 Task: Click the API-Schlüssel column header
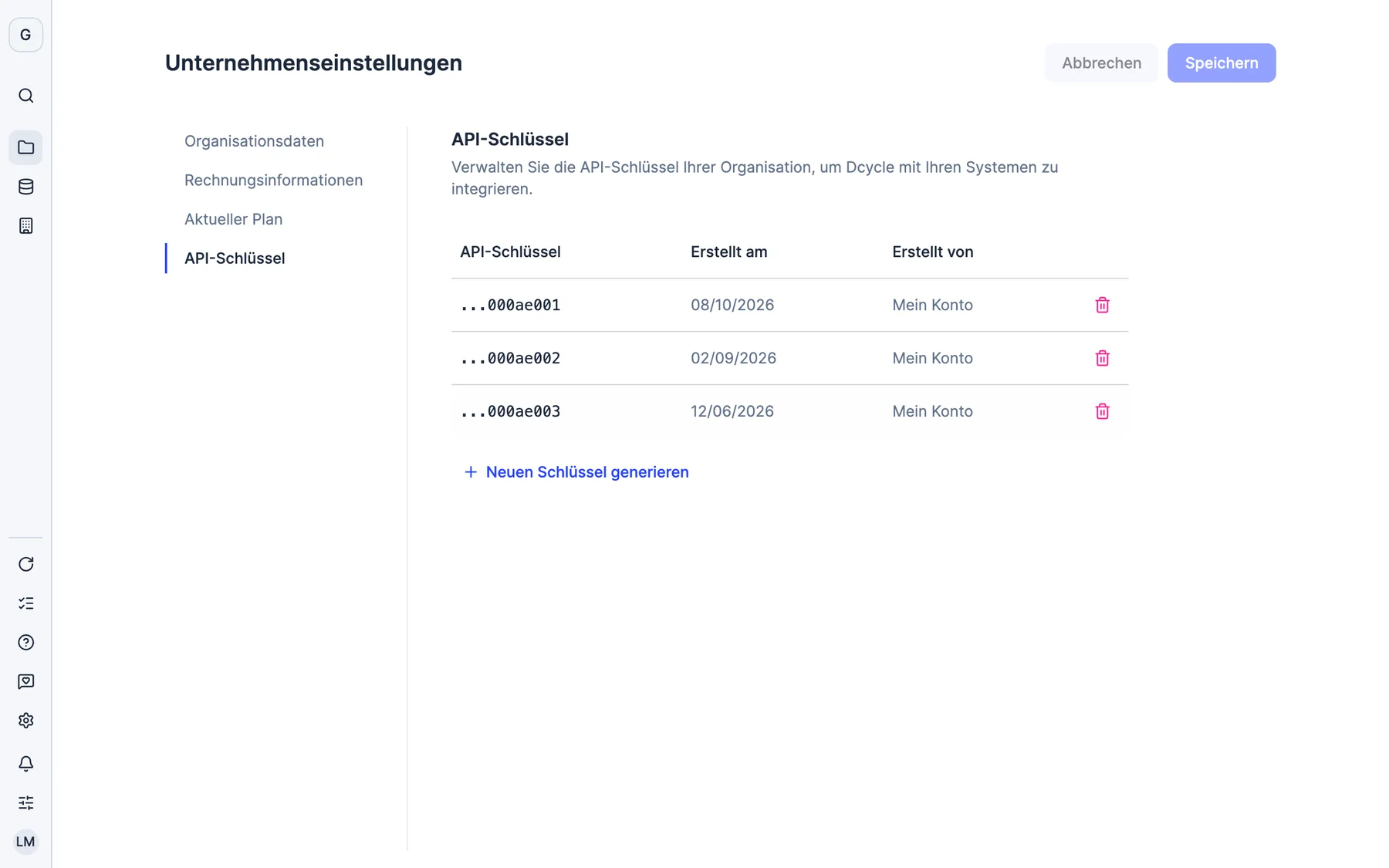[510, 252]
